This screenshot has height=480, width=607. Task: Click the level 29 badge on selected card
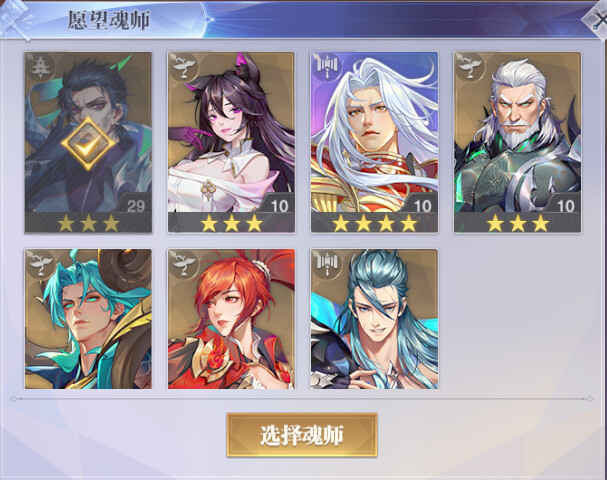coord(135,206)
